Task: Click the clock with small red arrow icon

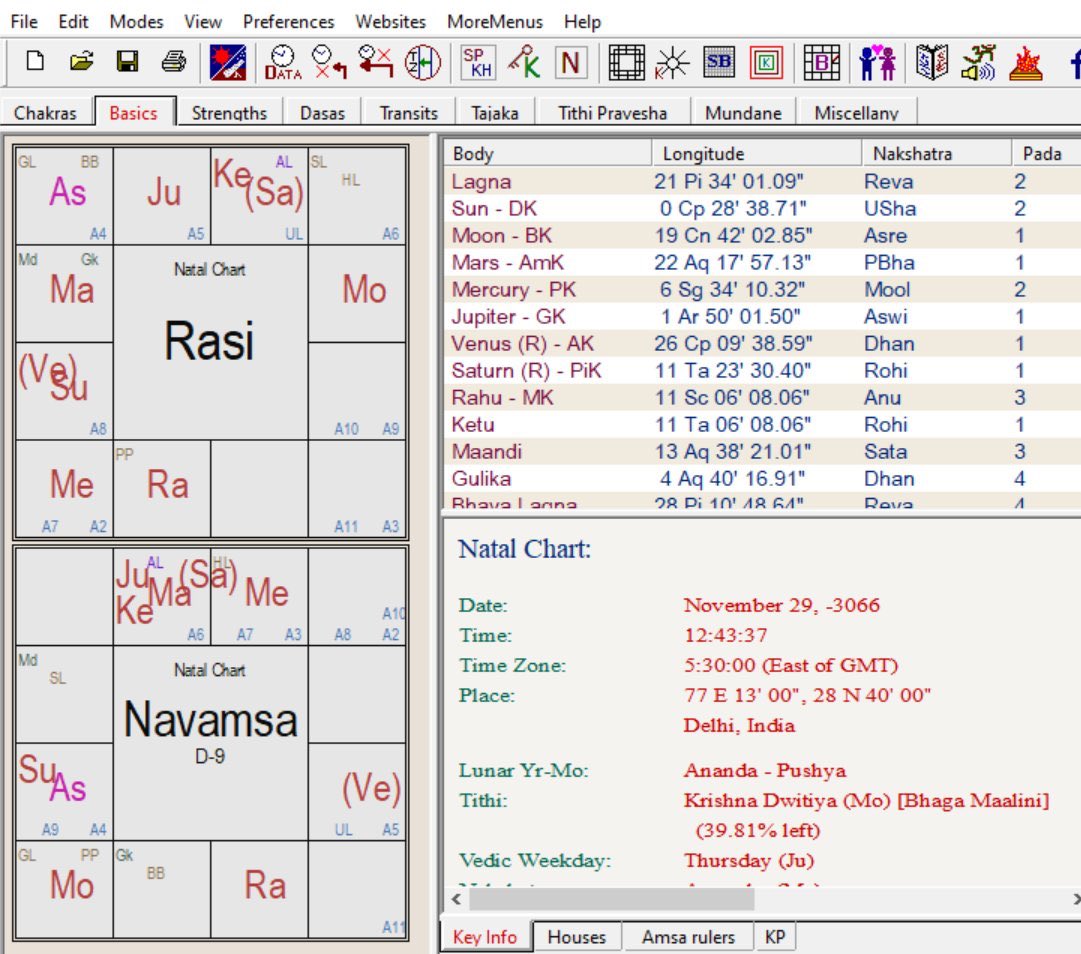Action: pos(328,62)
